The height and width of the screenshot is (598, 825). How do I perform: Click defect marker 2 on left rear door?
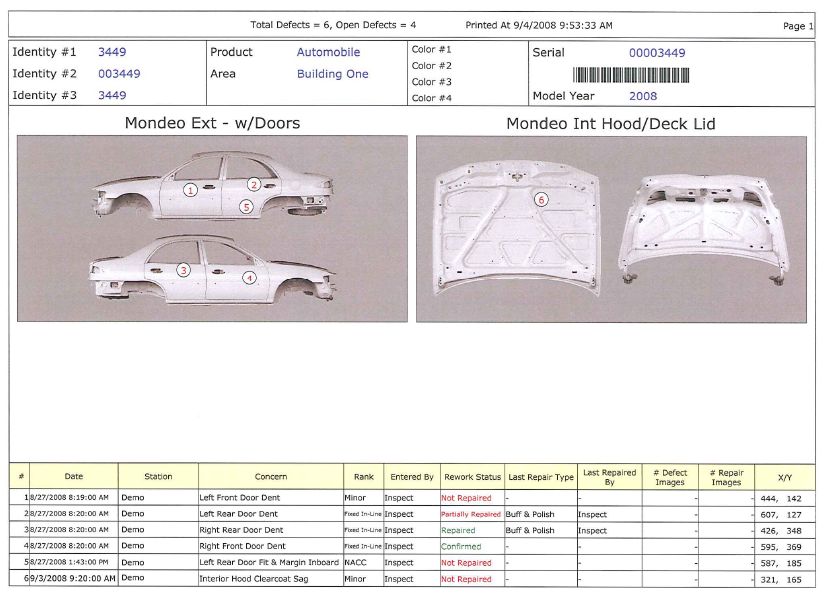tap(254, 185)
